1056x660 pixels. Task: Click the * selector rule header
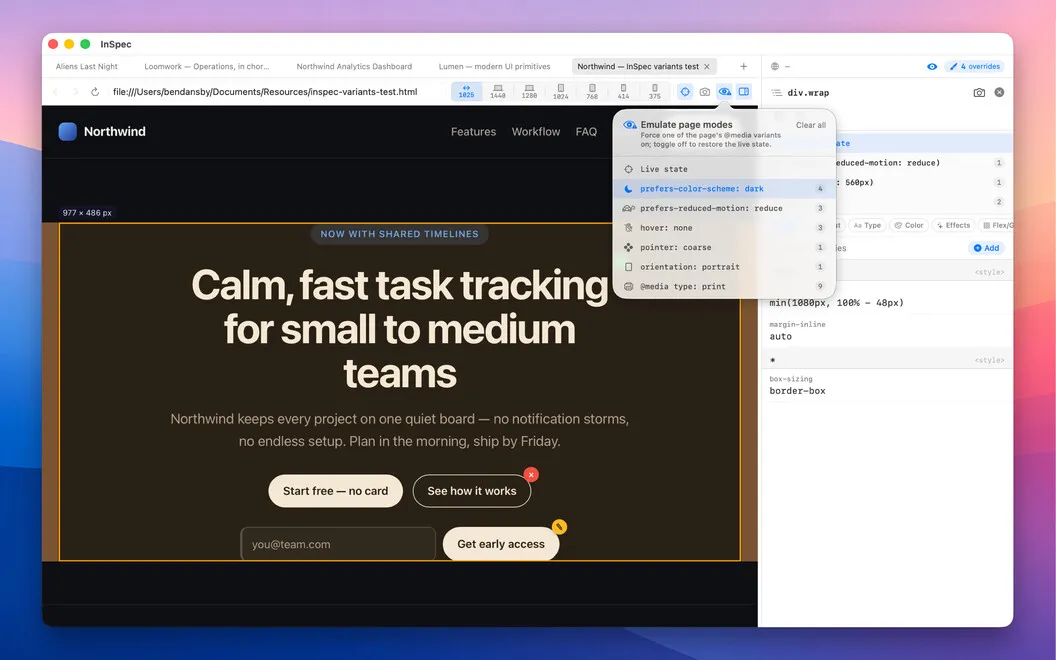click(886, 360)
